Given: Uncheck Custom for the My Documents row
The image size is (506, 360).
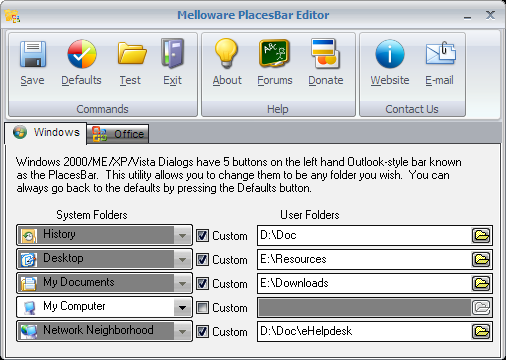Looking at the screenshot, I should click(x=202, y=284).
